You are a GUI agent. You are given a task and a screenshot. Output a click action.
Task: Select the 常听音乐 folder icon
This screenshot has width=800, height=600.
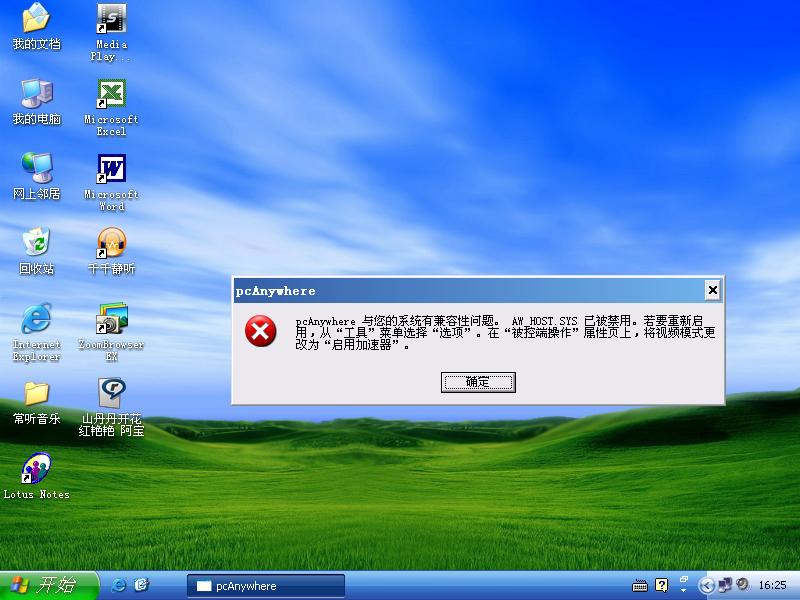(x=36, y=403)
